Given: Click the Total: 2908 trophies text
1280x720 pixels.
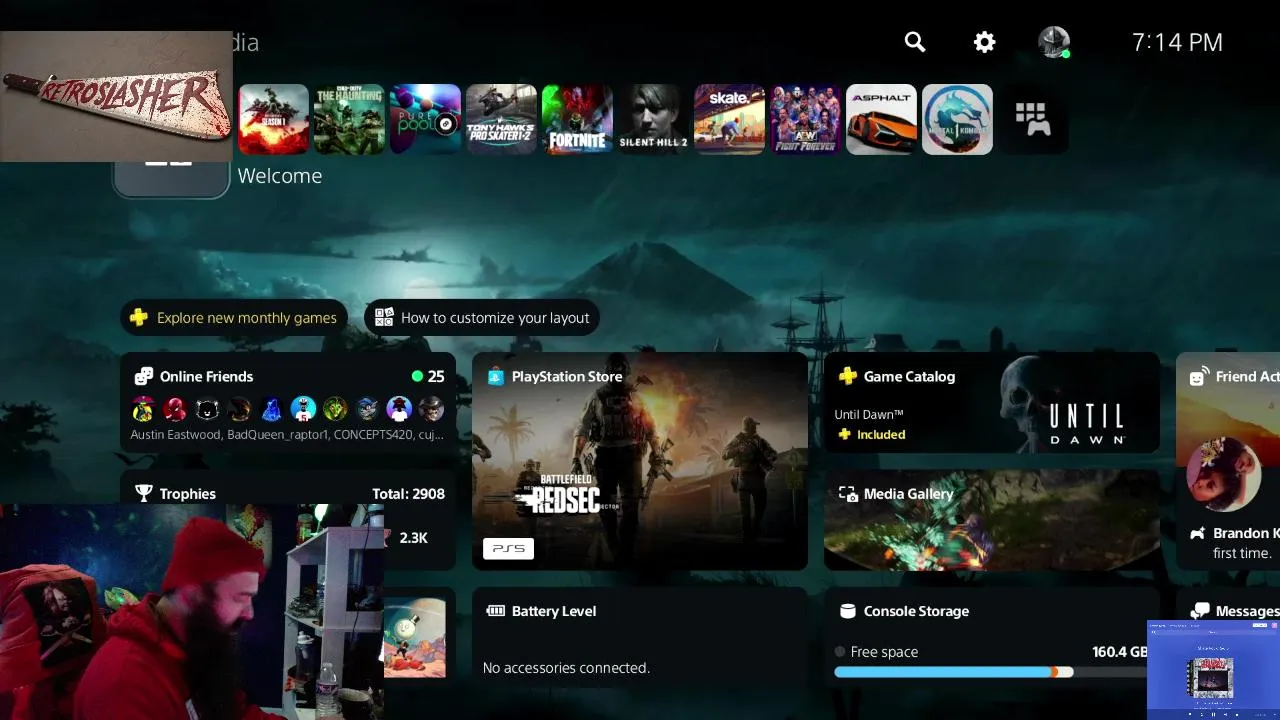Looking at the screenshot, I should pyautogui.click(x=408, y=493).
